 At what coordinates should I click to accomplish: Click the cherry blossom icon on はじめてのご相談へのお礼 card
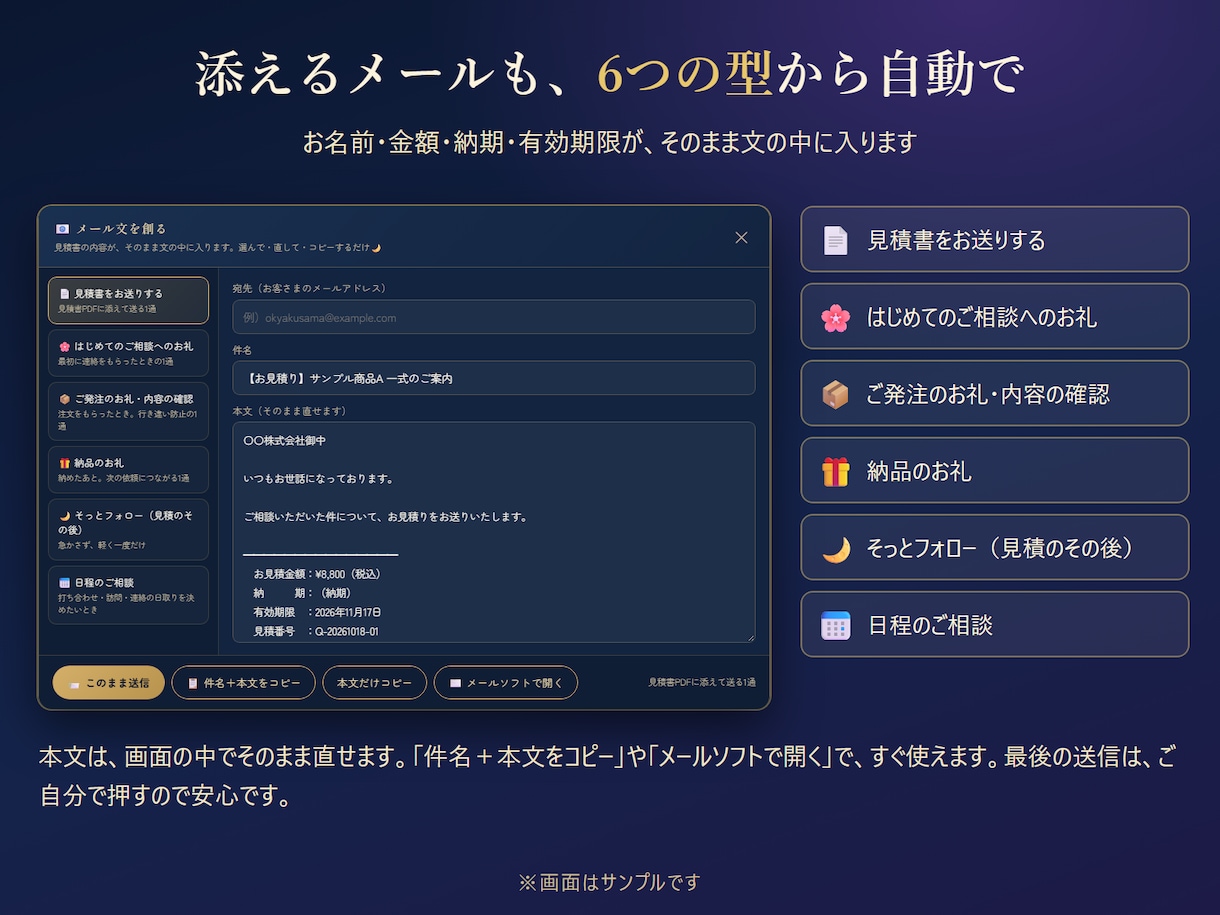tap(835, 317)
